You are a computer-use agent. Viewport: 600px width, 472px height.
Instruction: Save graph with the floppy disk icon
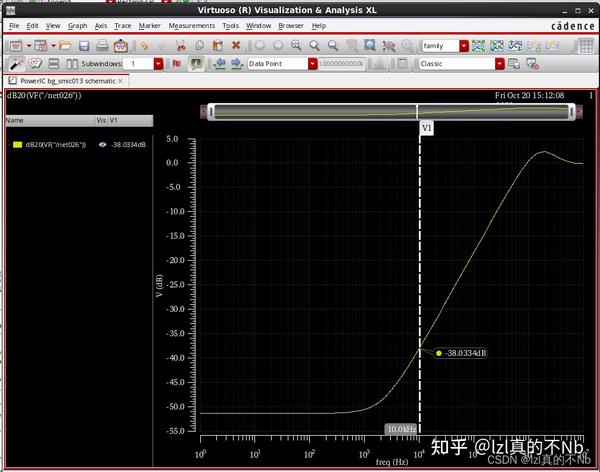coord(84,46)
